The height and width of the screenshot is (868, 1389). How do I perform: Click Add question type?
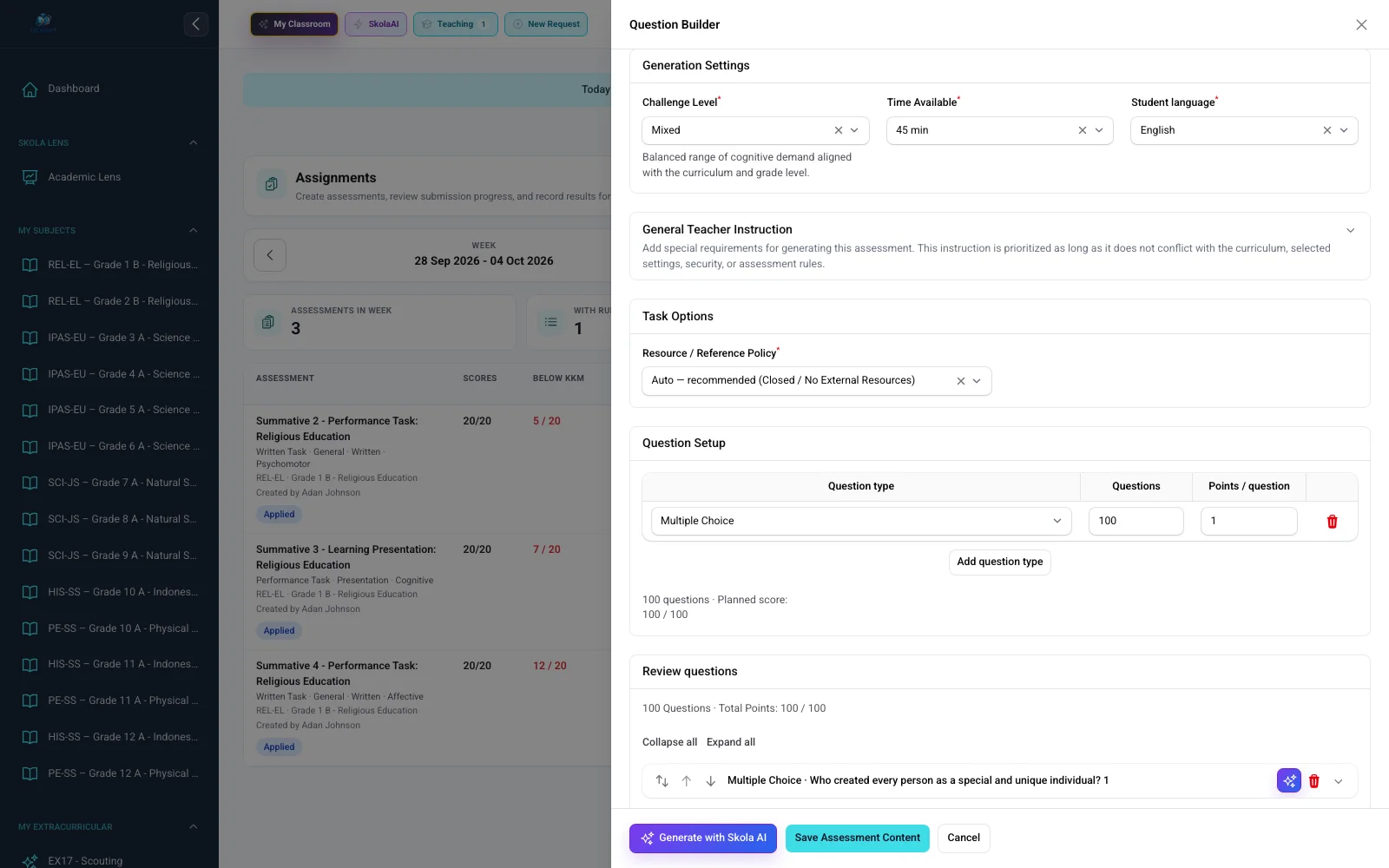pyautogui.click(x=1000, y=562)
